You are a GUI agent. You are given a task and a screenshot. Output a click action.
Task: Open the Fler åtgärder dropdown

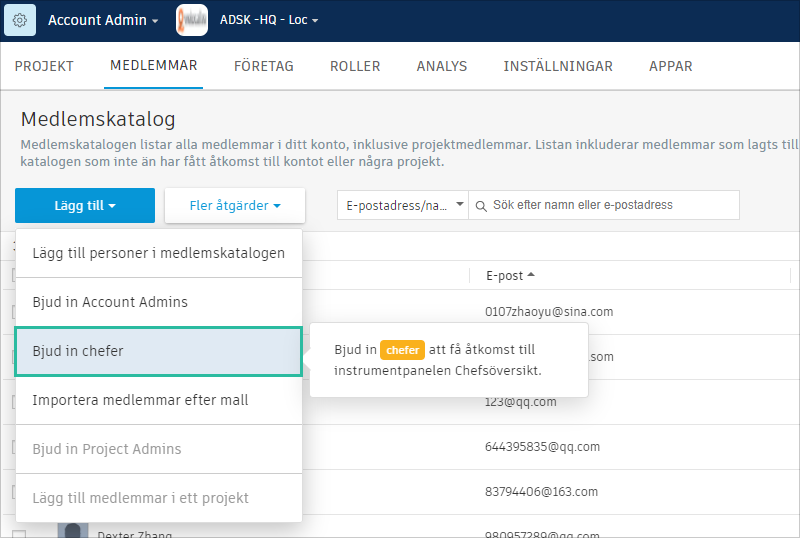[x=235, y=205]
